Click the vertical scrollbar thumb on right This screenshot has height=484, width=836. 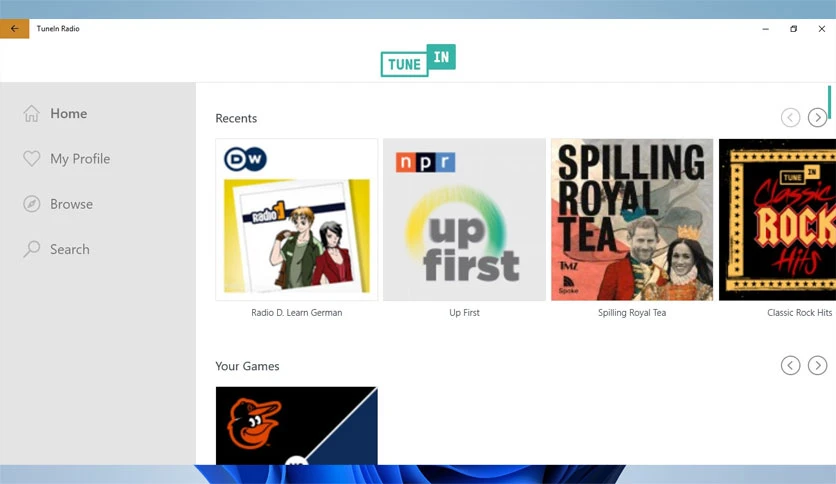(829, 102)
